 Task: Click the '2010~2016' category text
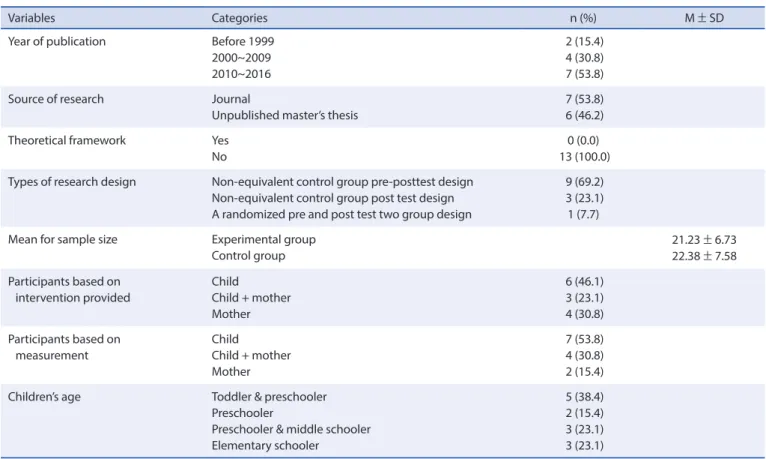(241, 74)
